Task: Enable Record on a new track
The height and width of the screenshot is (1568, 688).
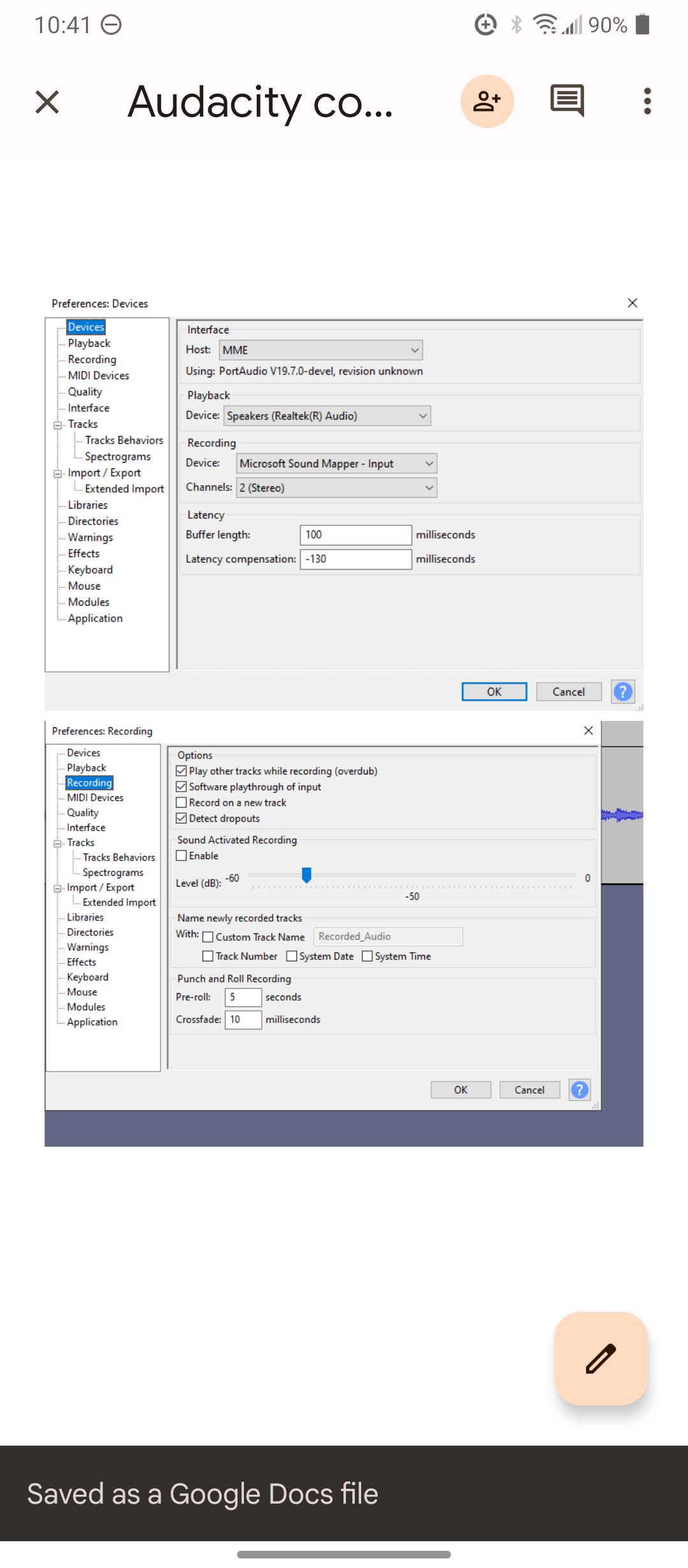Action: pos(182,802)
